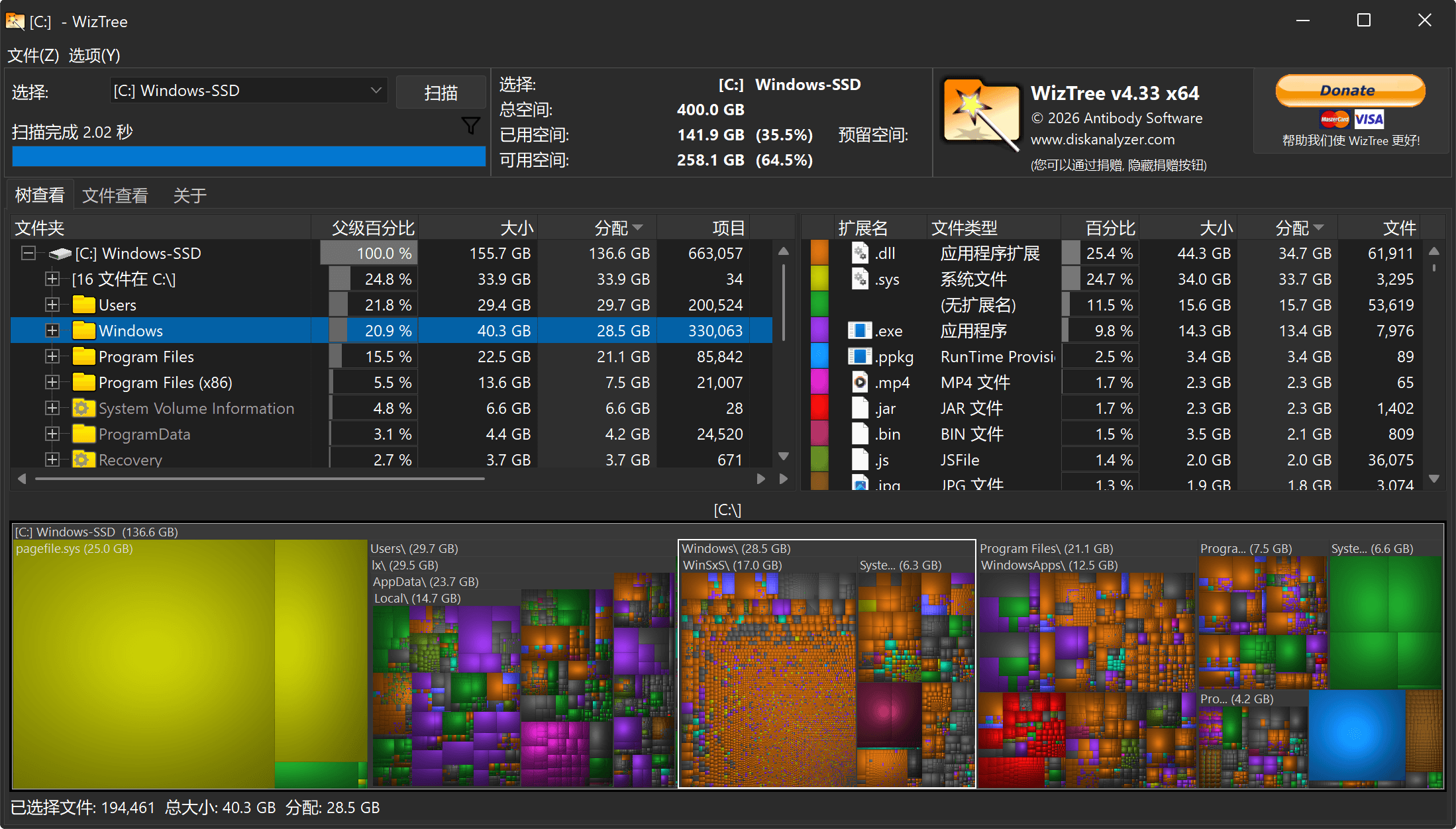Click the .exe file type icon
Image resolution: width=1456 pixels, height=829 pixels.
860,330
